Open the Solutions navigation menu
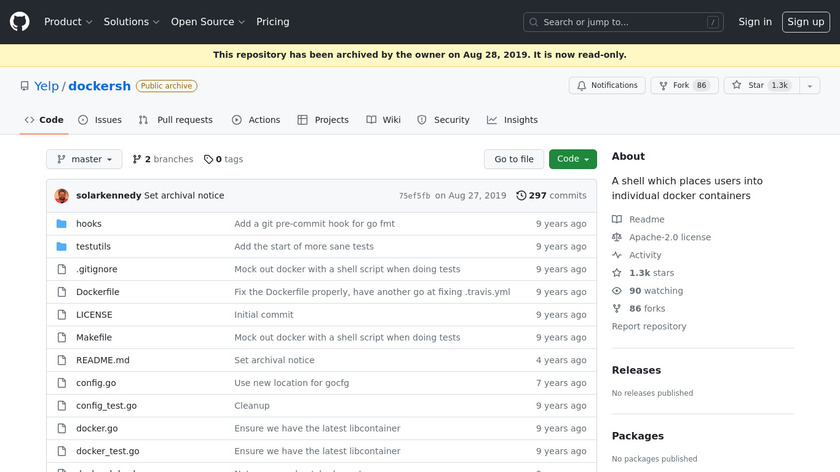The image size is (840, 472). click(x=131, y=22)
